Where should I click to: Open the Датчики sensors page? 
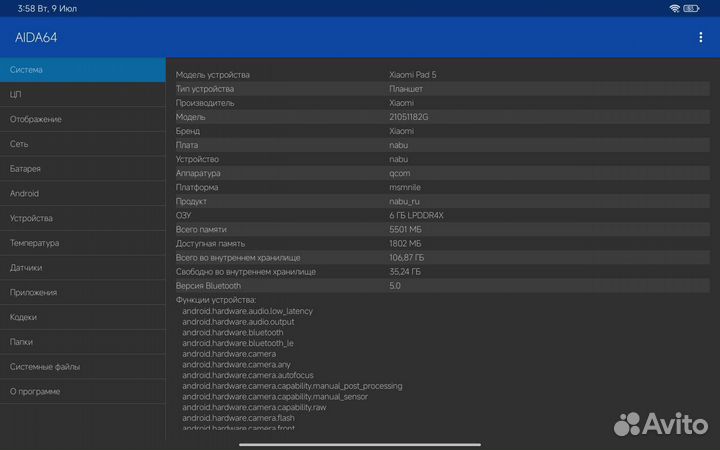pyautogui.click(x=82, y=268)
